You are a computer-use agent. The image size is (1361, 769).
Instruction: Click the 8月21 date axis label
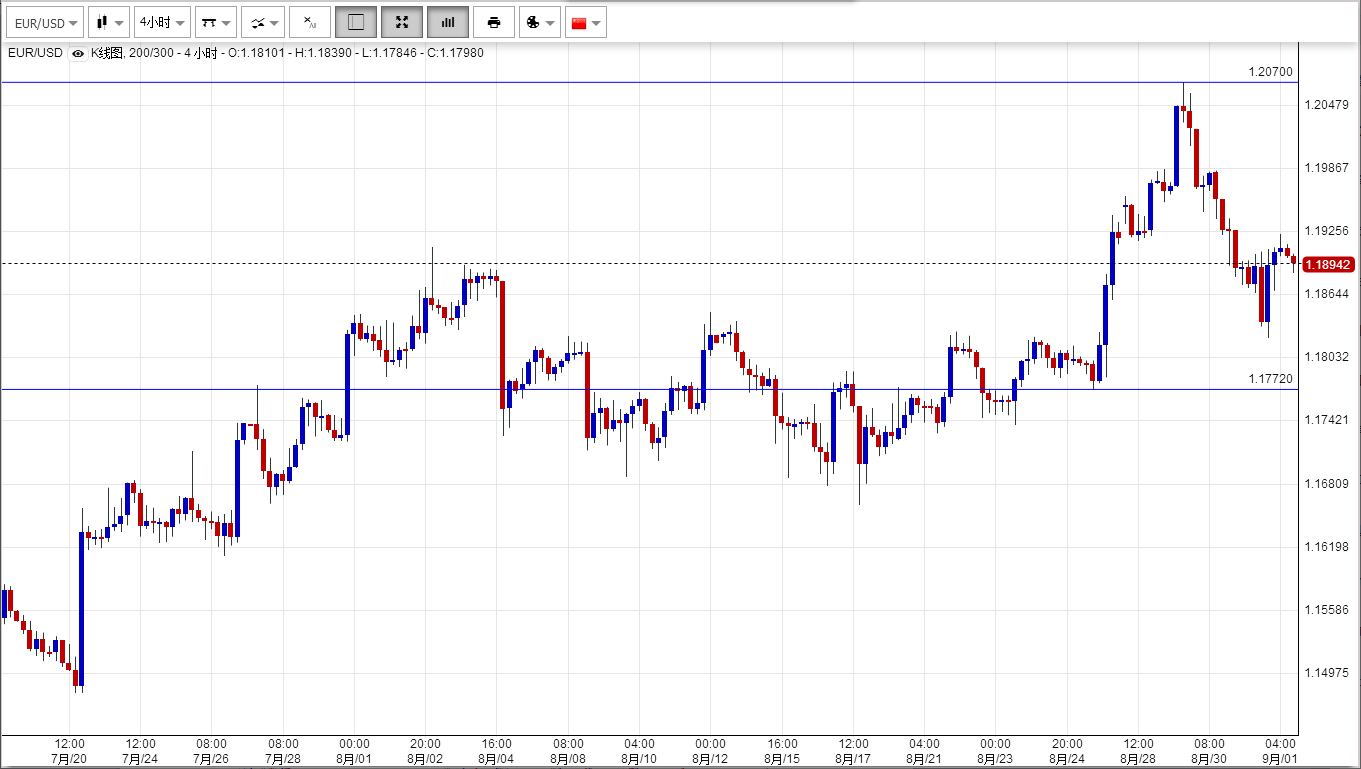(924, 759)
